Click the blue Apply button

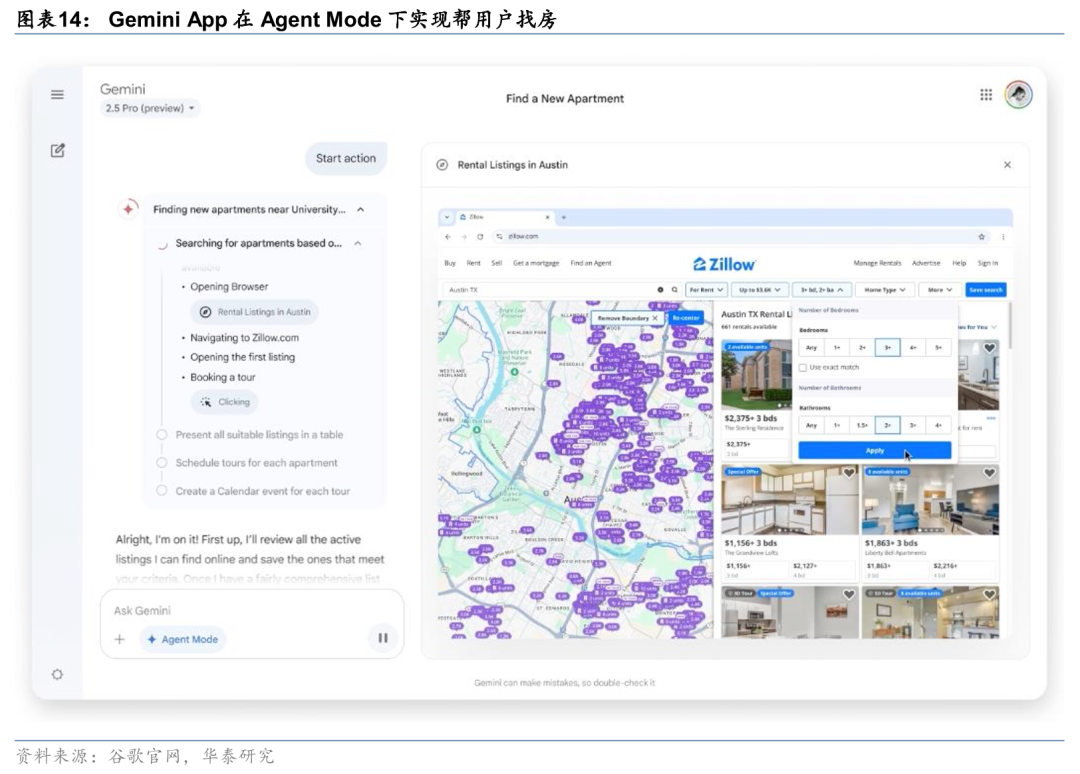[874, 451]
